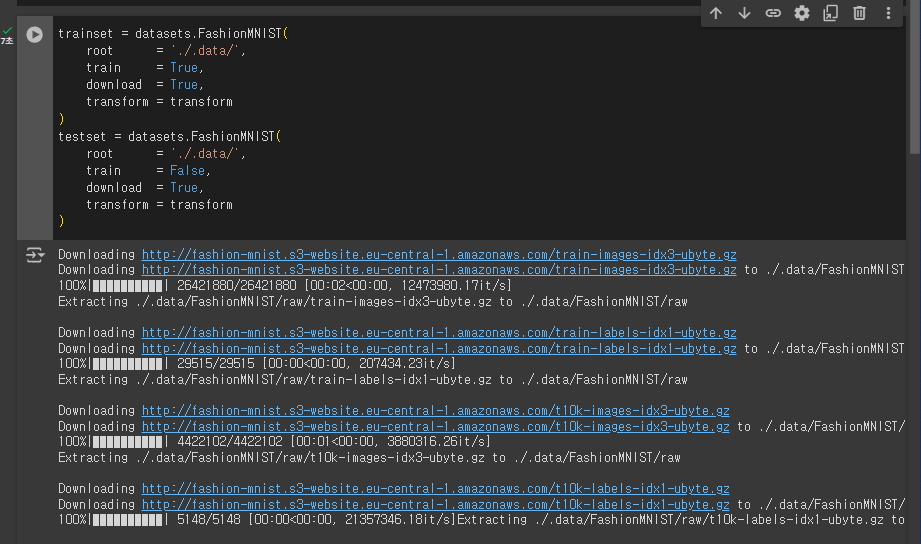This screenshot has height=544, width=921.
Task: Click testset's 'root = ./.data/' line
Action: point(166,153)
